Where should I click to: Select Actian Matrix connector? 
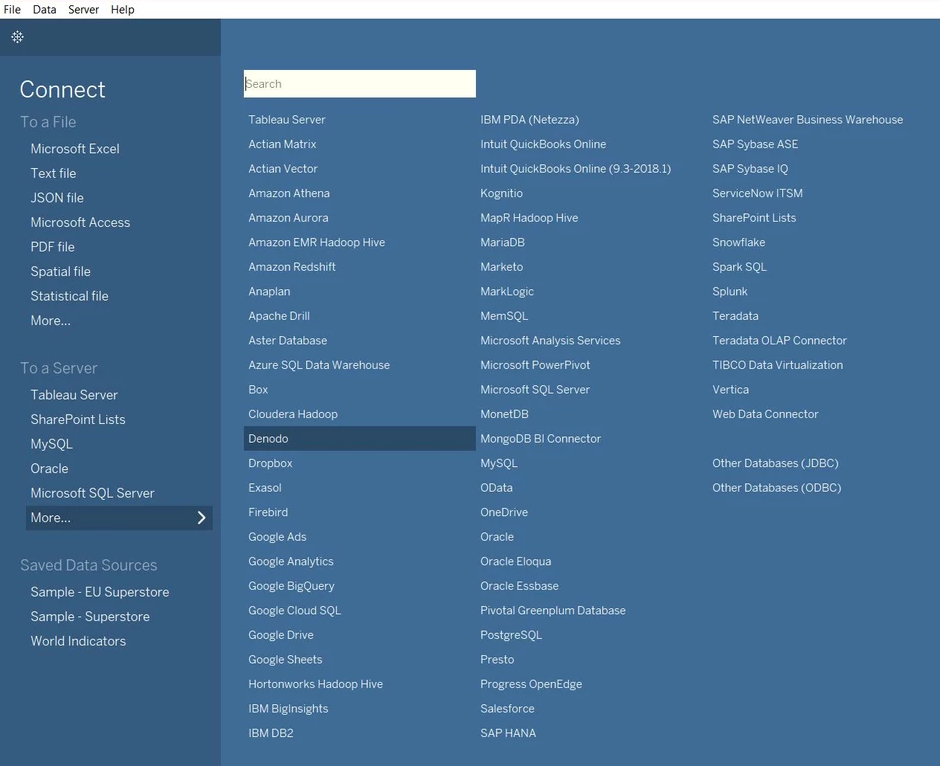[x=282, y=144]
